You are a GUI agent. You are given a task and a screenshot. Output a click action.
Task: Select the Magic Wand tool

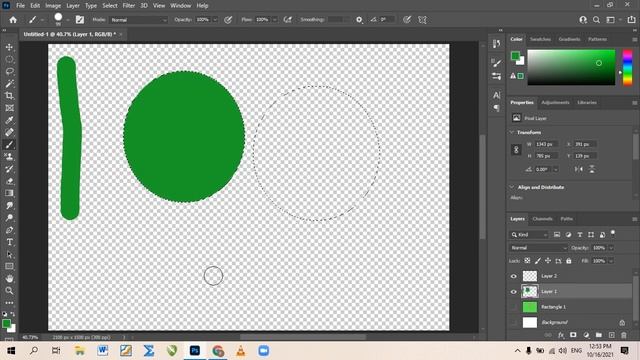[x=9, y=84]
